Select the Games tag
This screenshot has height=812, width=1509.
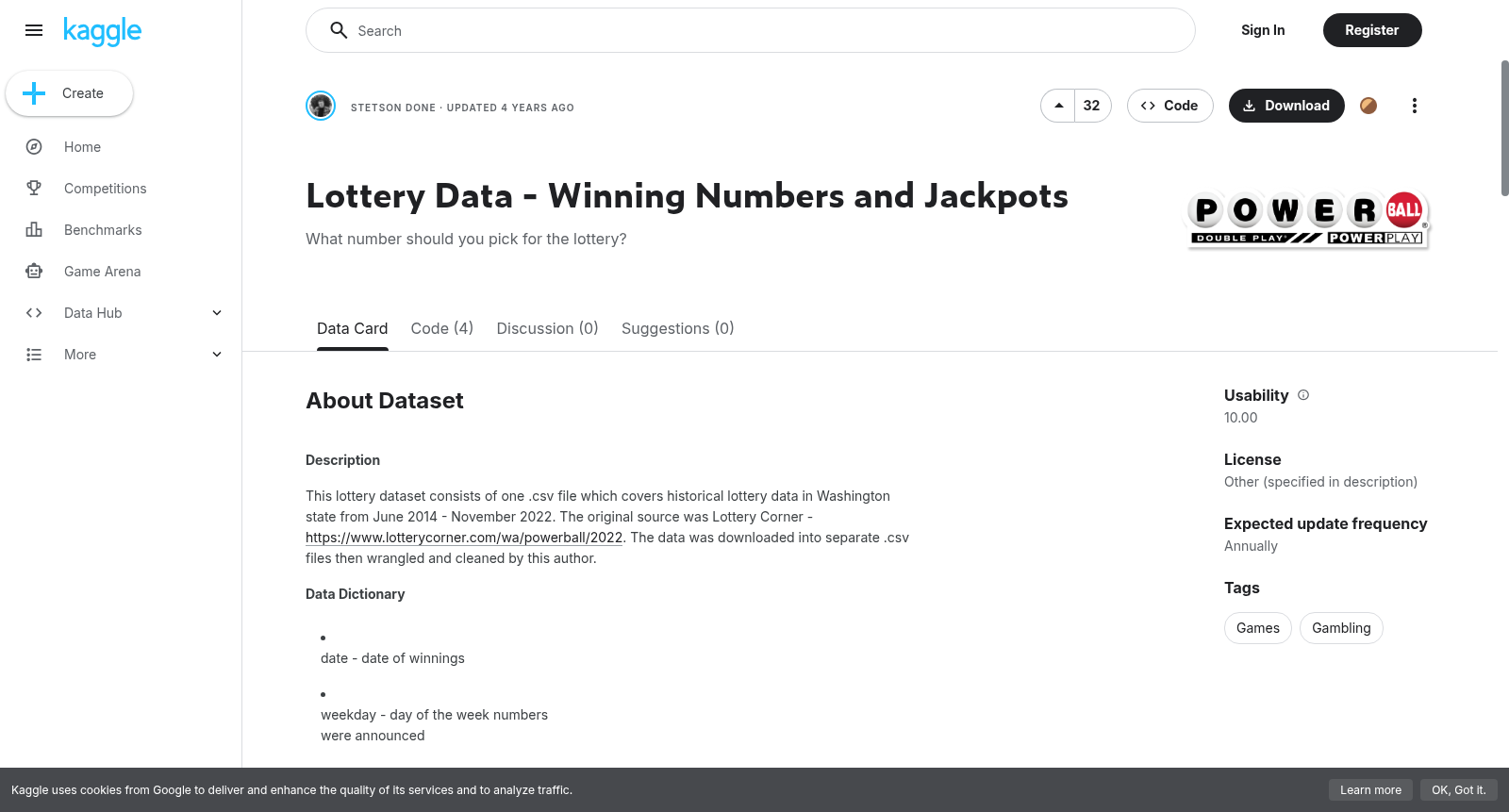tap(1258, 628)
